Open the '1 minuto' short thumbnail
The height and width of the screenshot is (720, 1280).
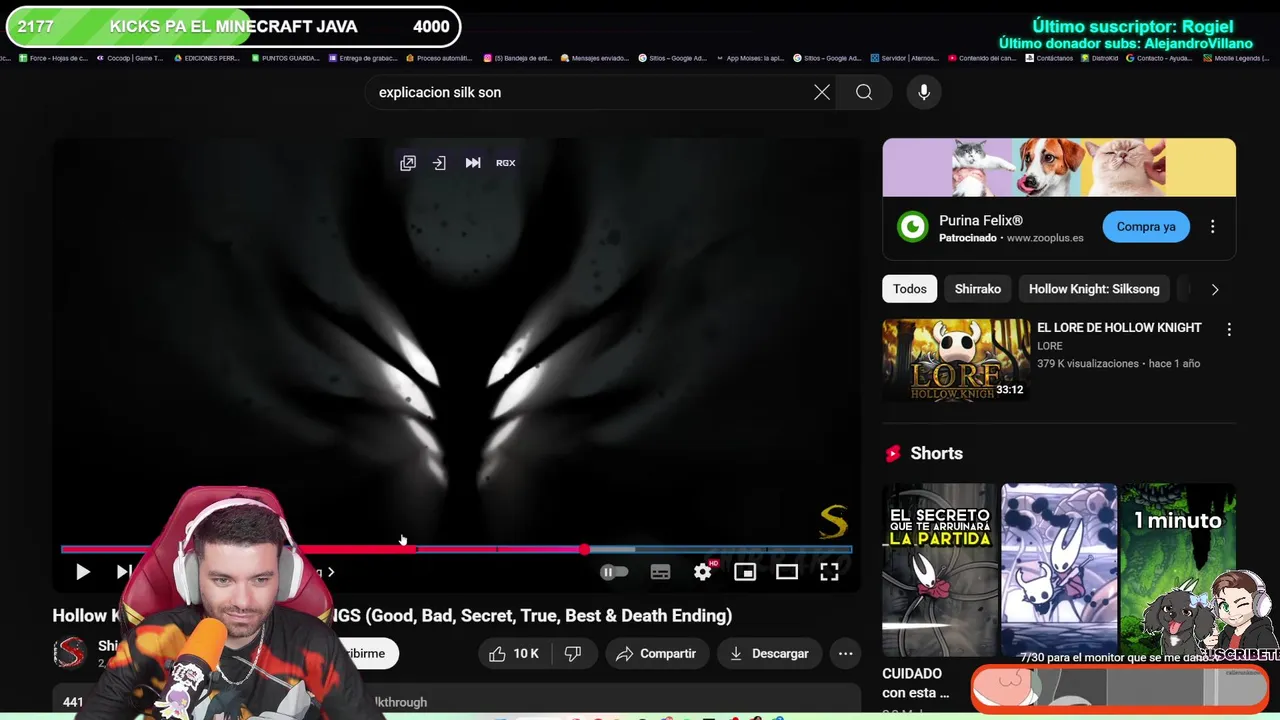(x=1178, y=570)
